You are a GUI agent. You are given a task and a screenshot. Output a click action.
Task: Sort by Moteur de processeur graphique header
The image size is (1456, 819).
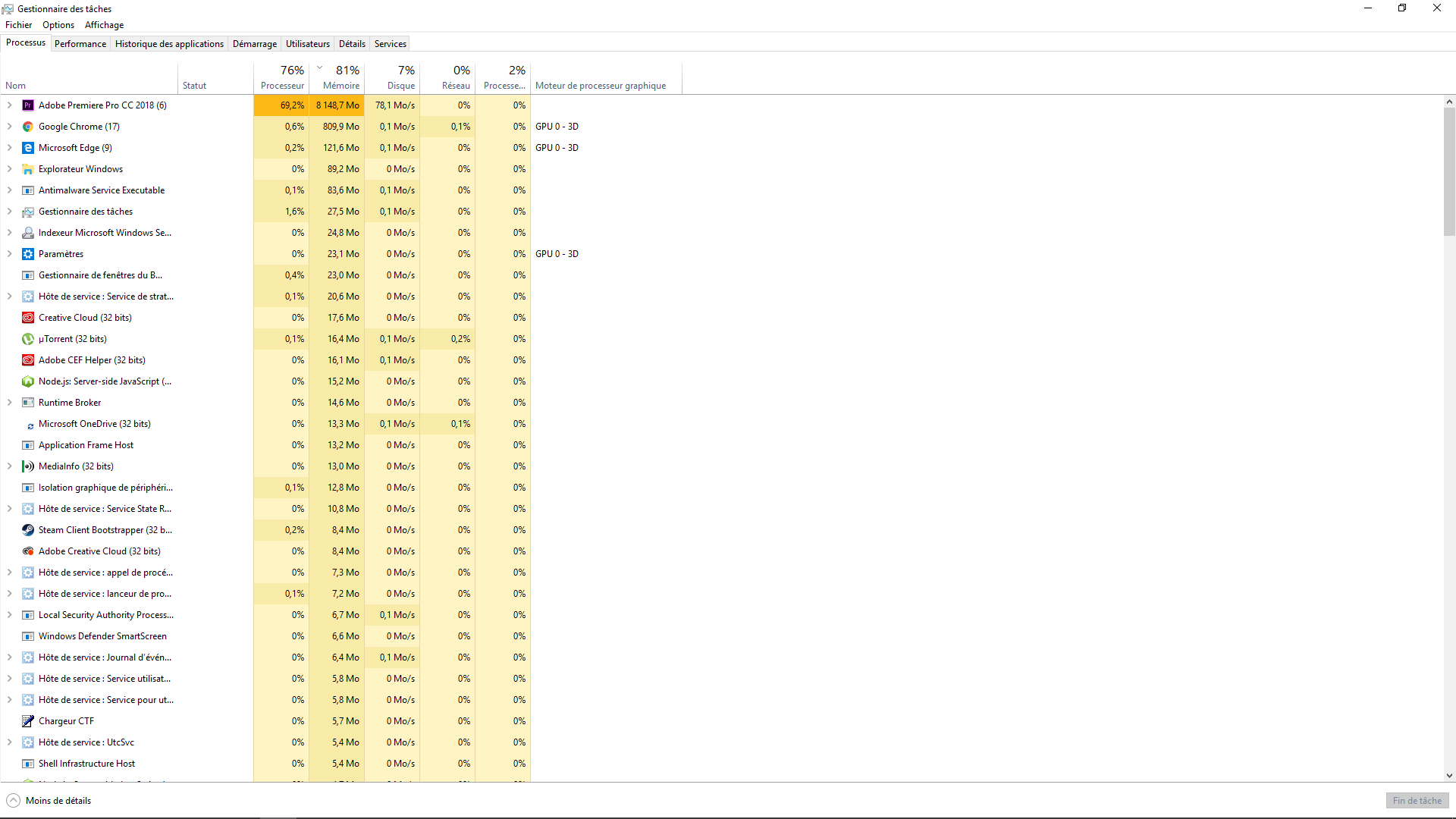(x=606, y=78)
